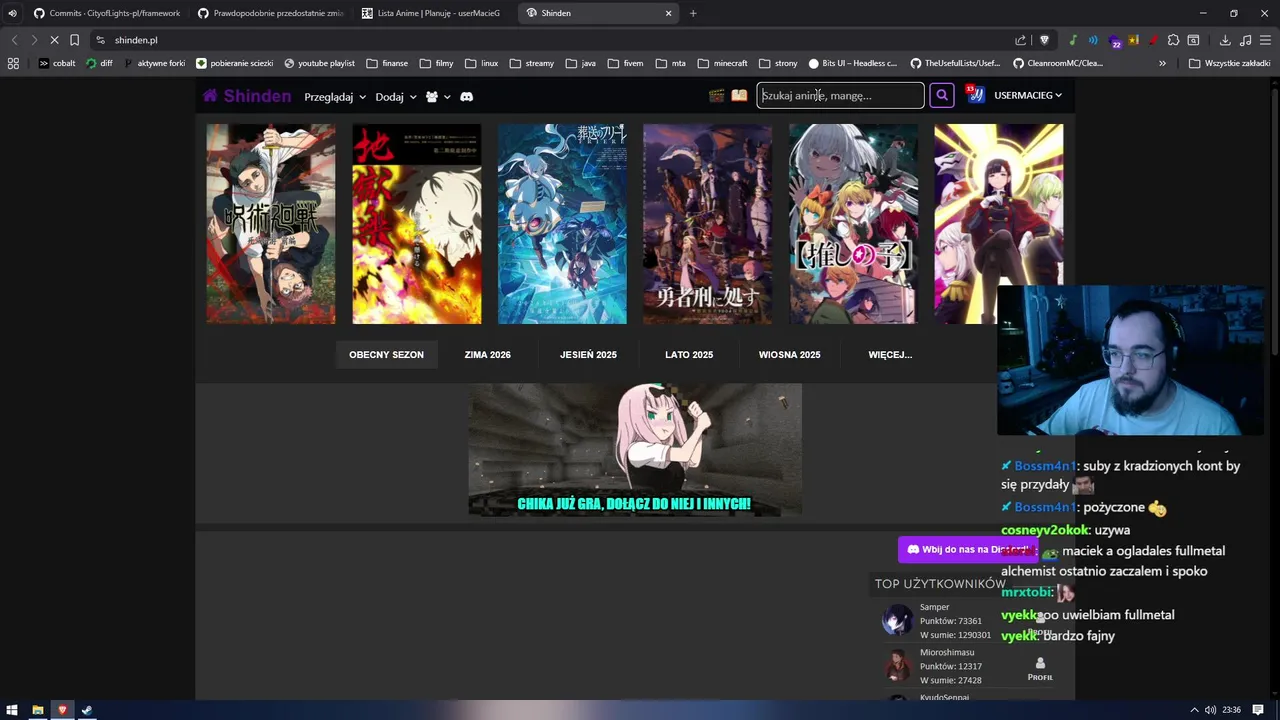Open the browser hamburger menu

(x=1265, y=40)
